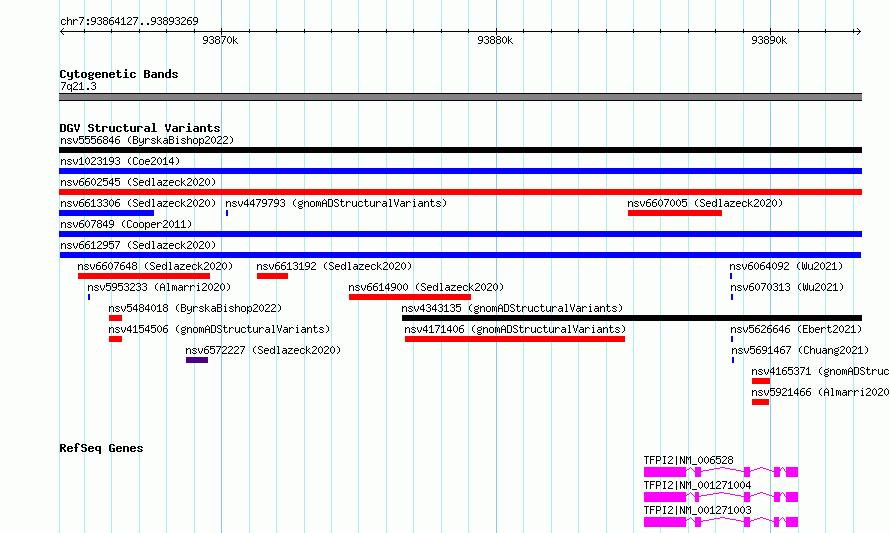Select the red nsv6602545 variant bar

[x=460, y=192]
